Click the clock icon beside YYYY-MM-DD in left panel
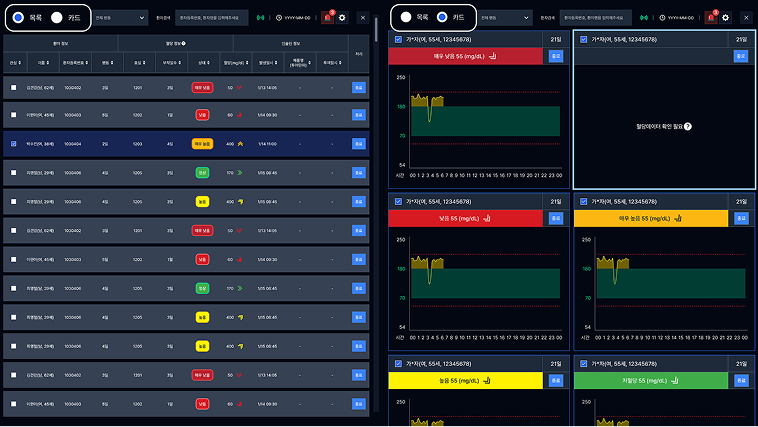This screenshot has height=427, width=758. tap(278, 18)
